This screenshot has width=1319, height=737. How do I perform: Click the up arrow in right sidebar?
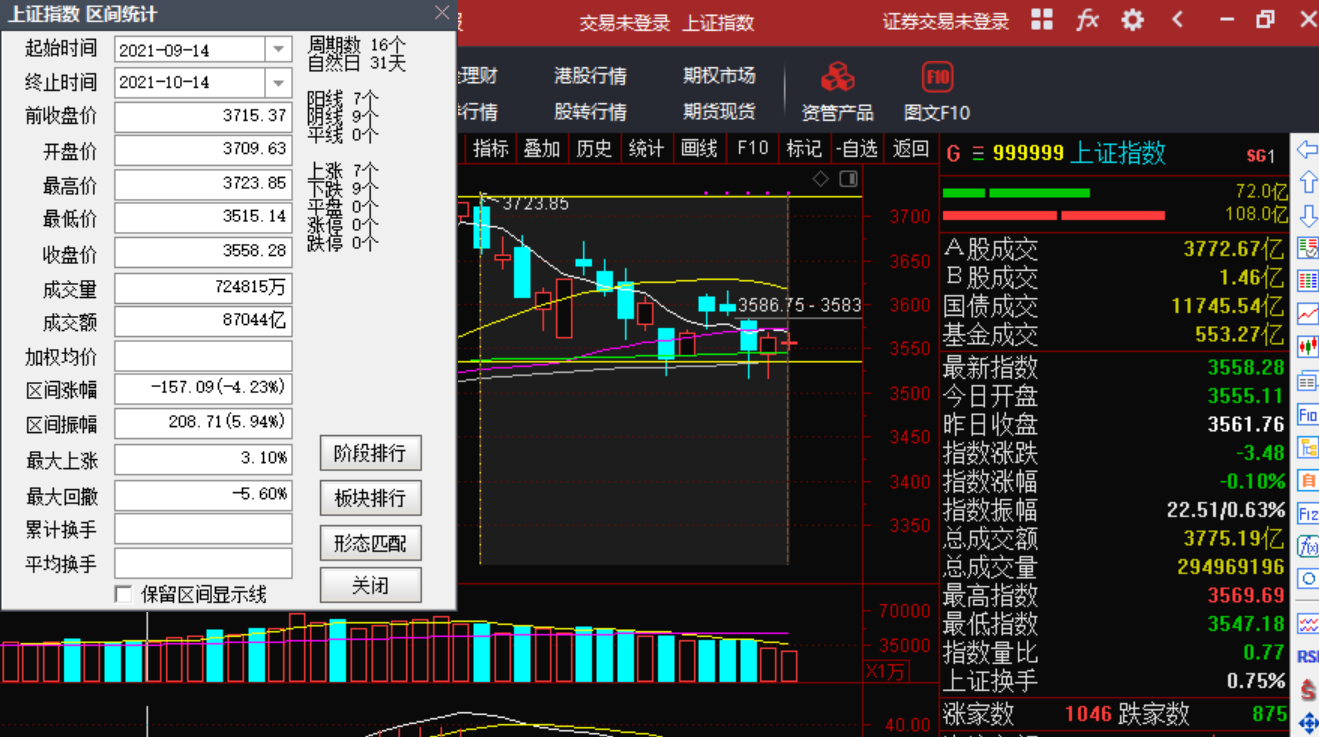(1307, 182)
